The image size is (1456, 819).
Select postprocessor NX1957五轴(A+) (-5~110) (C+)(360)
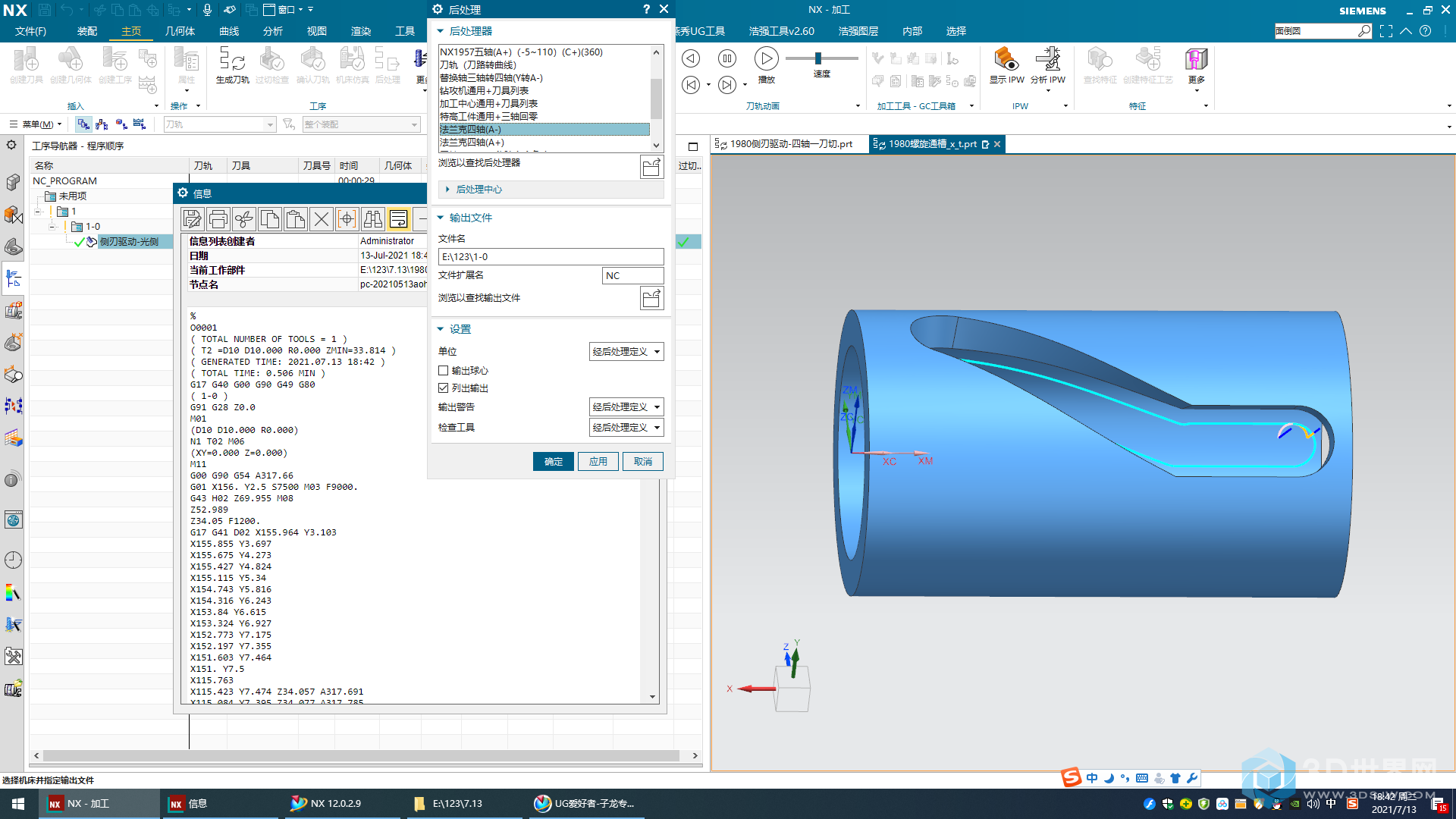[x=544, y=52]
